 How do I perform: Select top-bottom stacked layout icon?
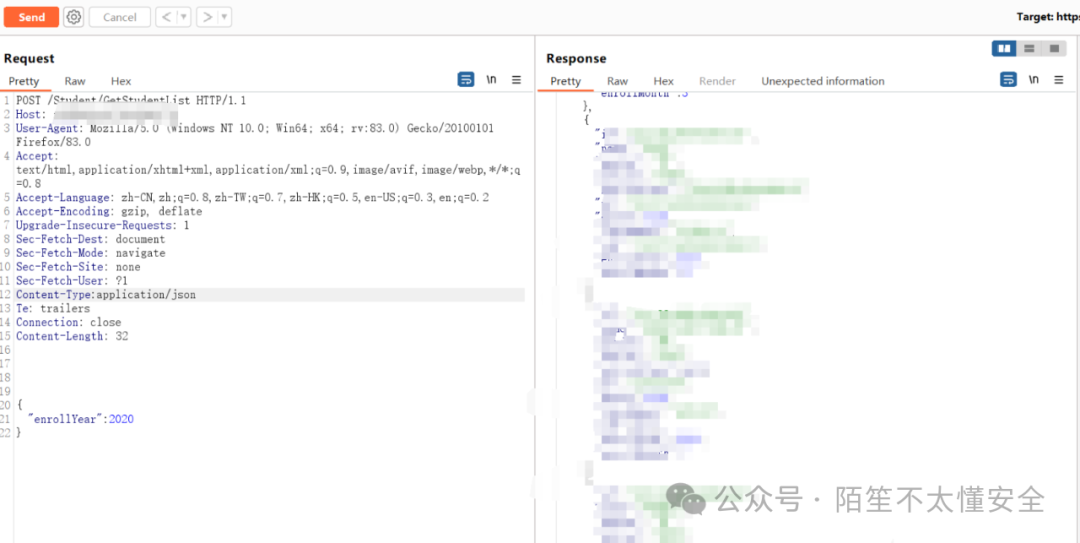point(1029,48)
